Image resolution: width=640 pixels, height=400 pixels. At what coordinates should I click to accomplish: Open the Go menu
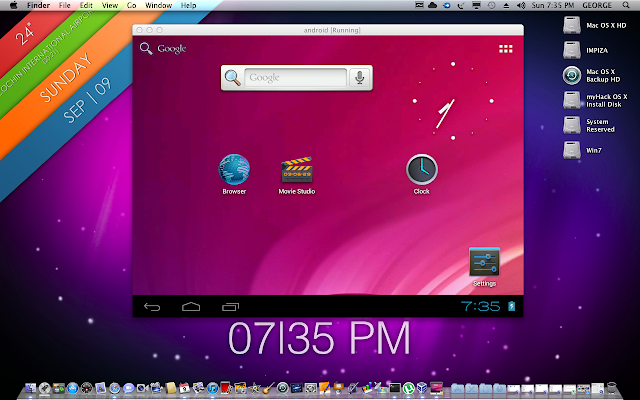tap(131, 5)
